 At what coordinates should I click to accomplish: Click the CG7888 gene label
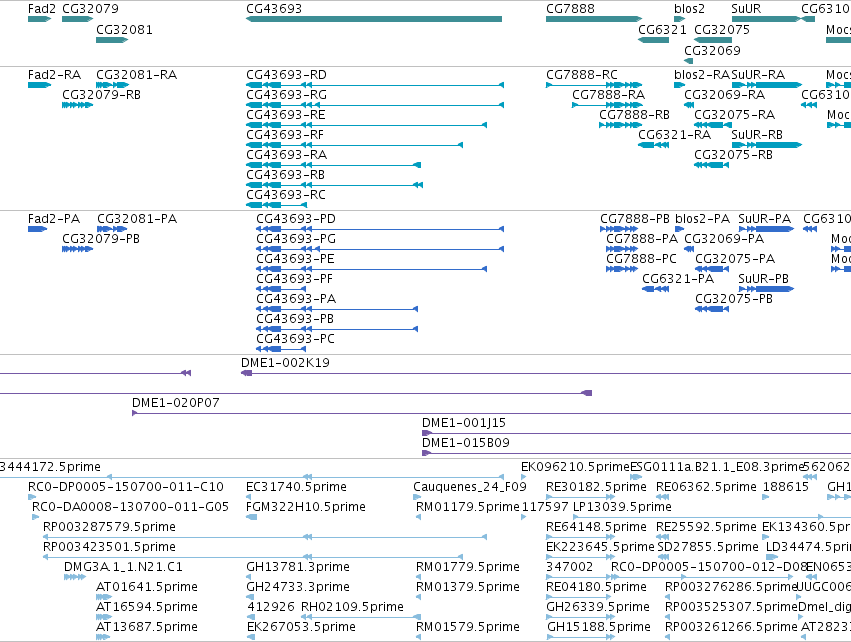click(570, 9)
